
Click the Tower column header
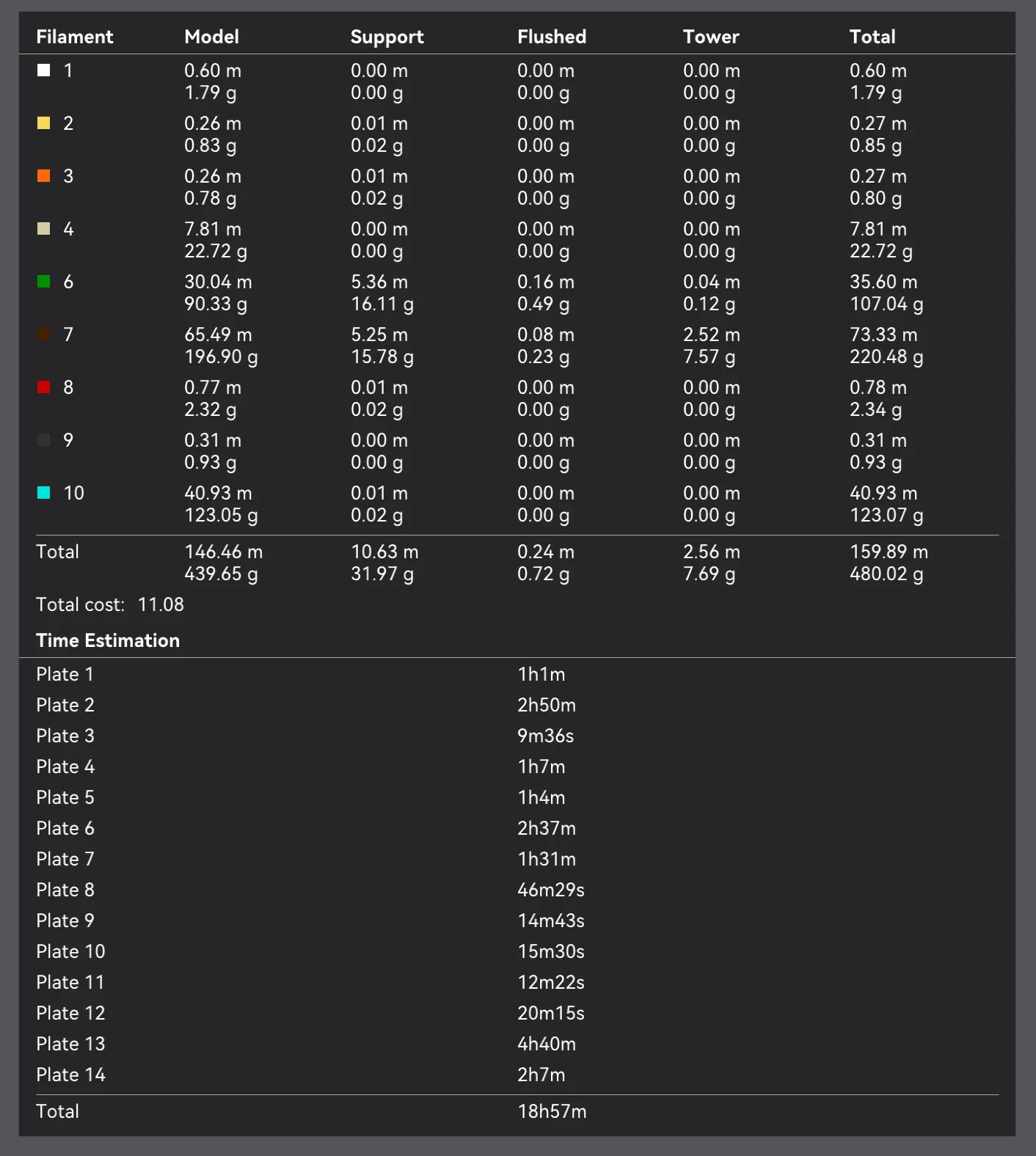click(x=711, y=37)
